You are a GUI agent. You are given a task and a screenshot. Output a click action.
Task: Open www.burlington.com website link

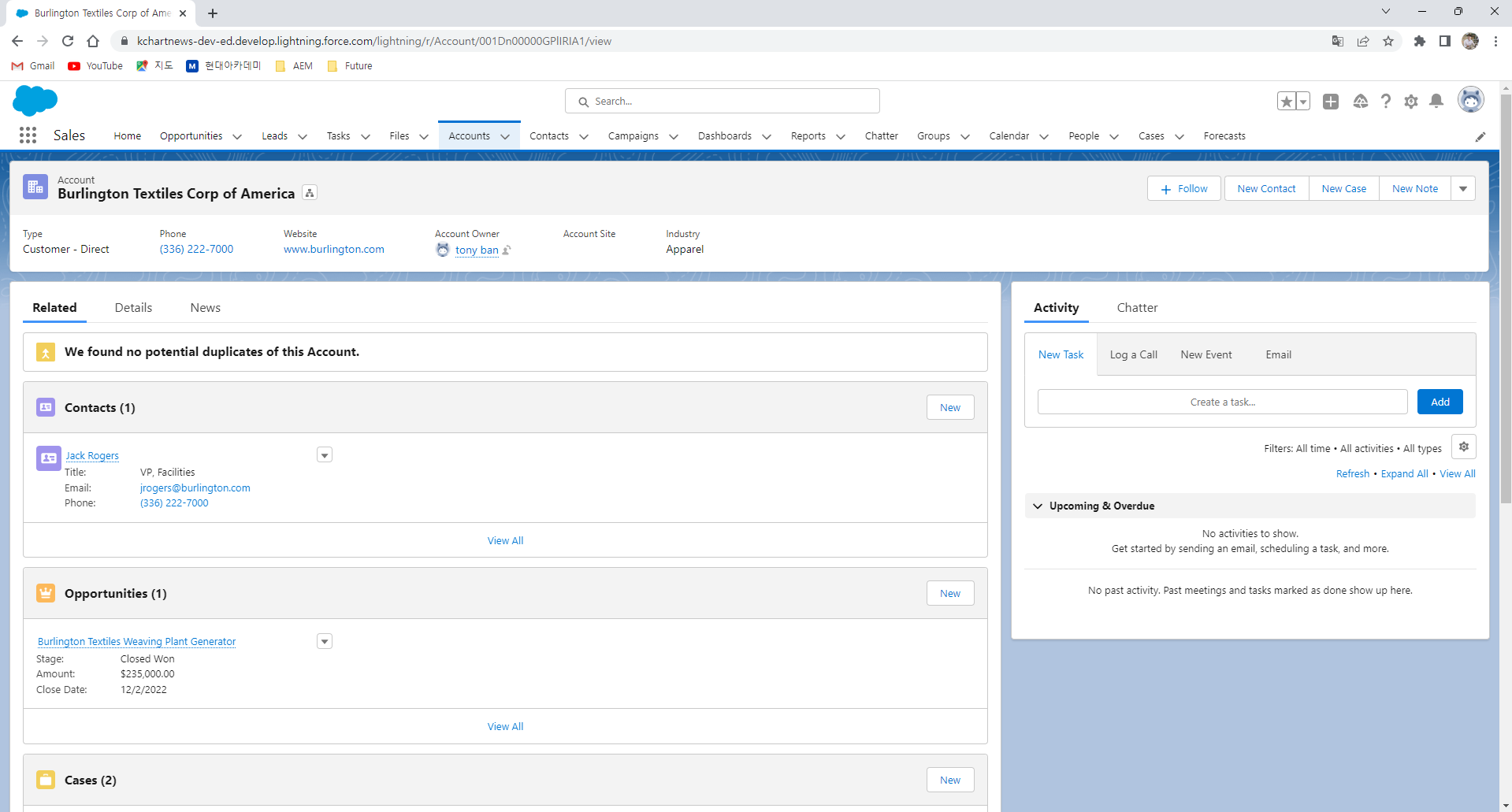[x=334, y=249]
